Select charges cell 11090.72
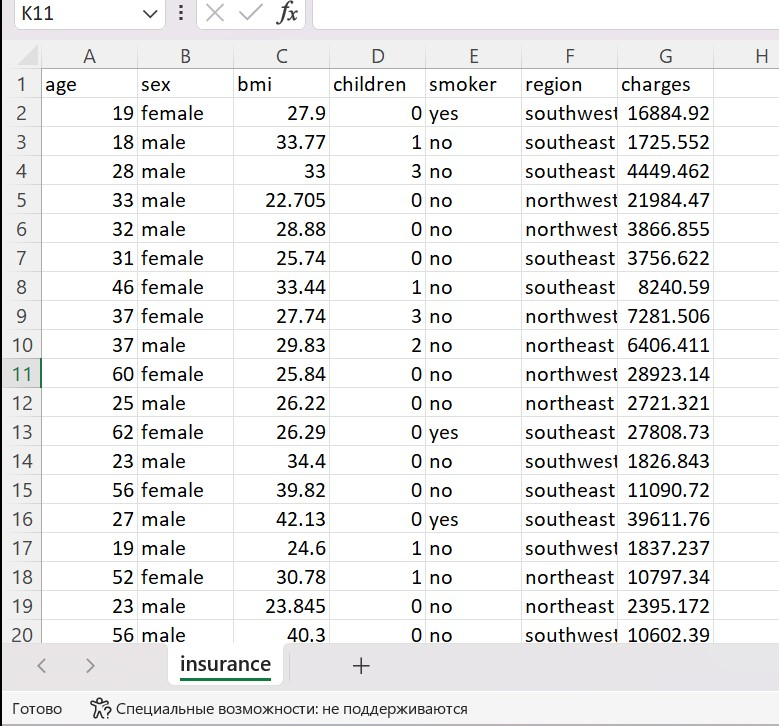 665,490
